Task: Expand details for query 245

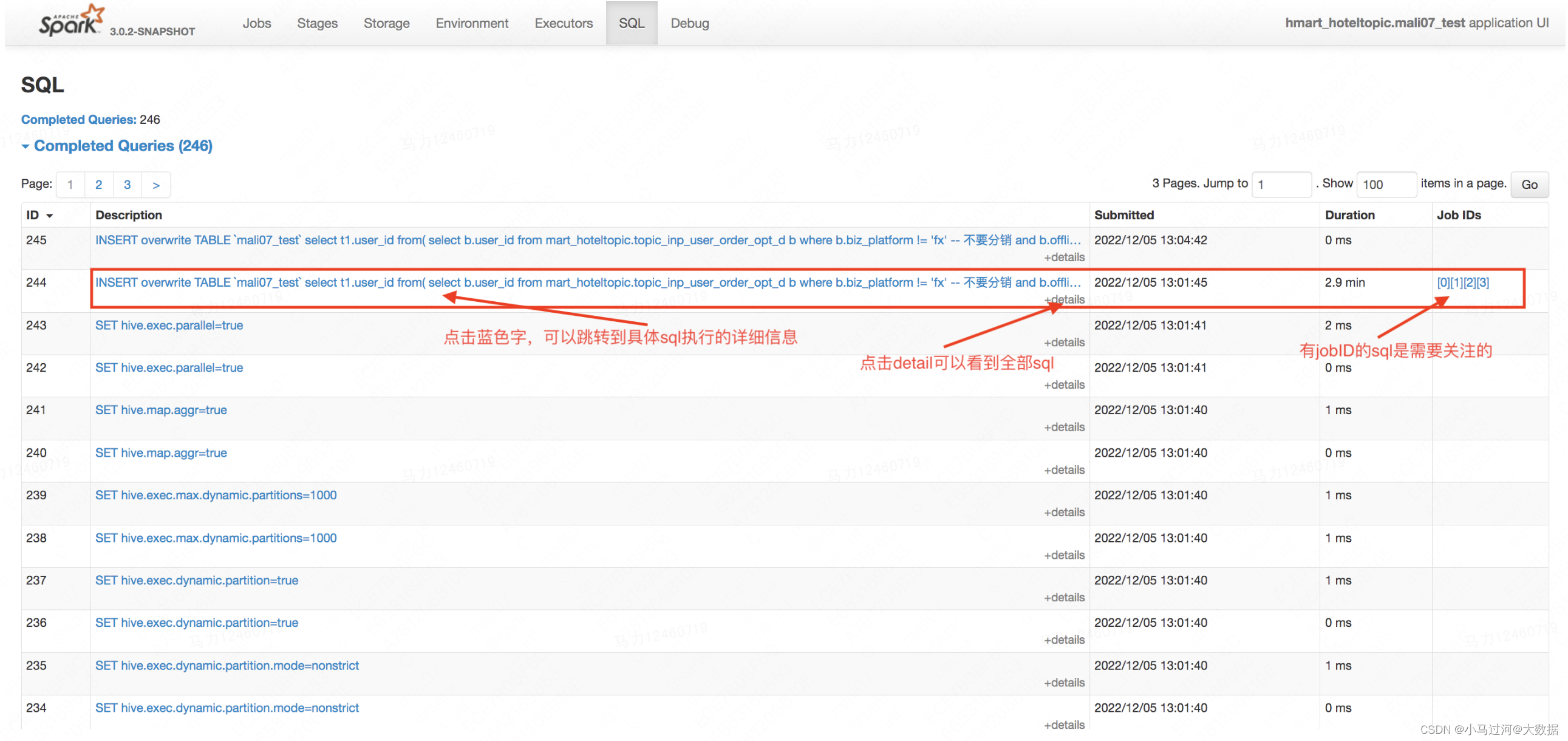Action: [x=1064, y=257]
